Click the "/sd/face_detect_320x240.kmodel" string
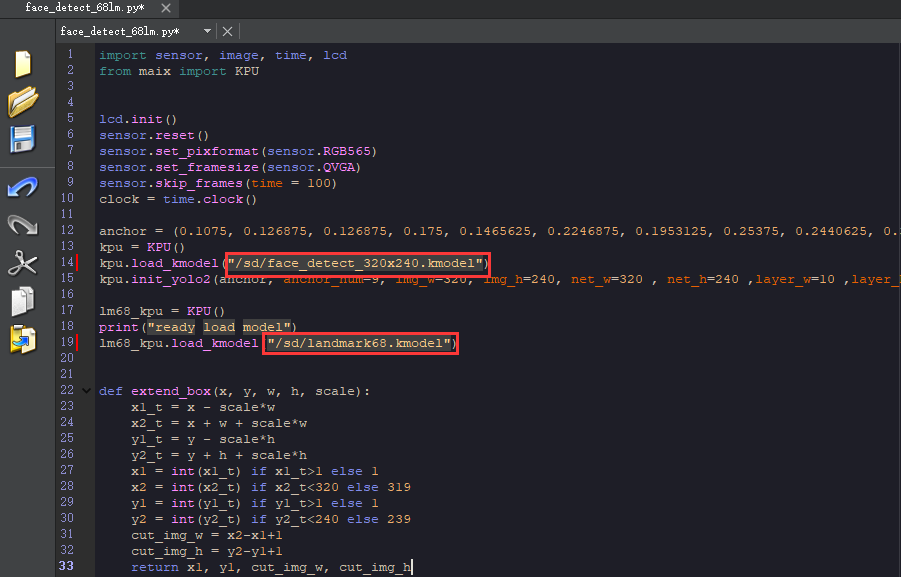901x577 pixels. point(357,263)
